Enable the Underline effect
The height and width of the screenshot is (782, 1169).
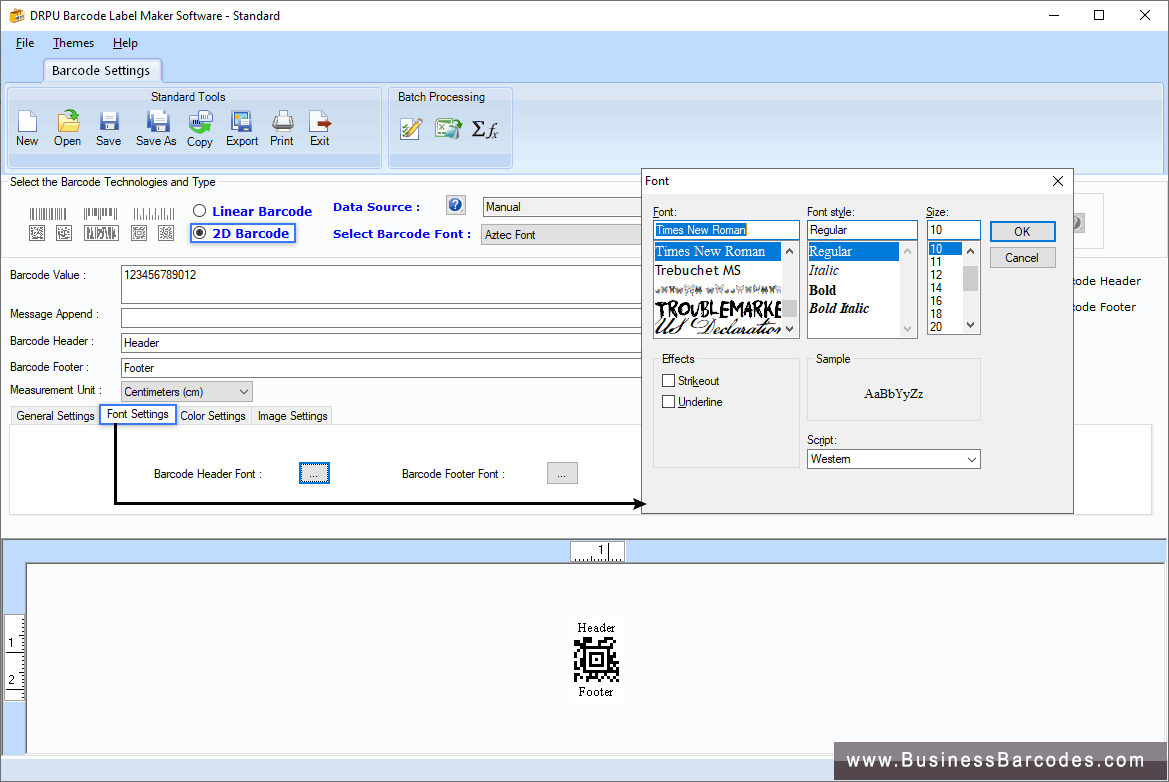tap(666, 401)
